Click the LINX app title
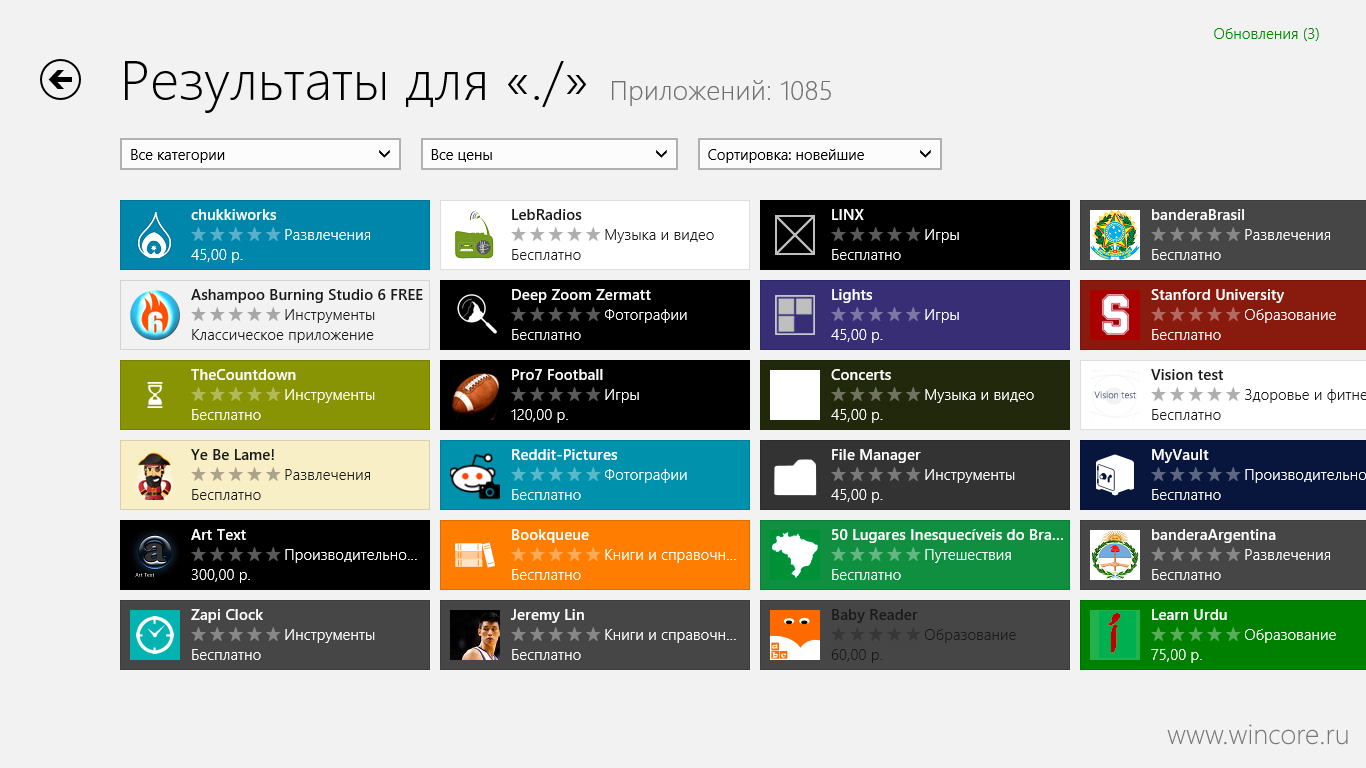1366x768 pixels. coord(847,215)
